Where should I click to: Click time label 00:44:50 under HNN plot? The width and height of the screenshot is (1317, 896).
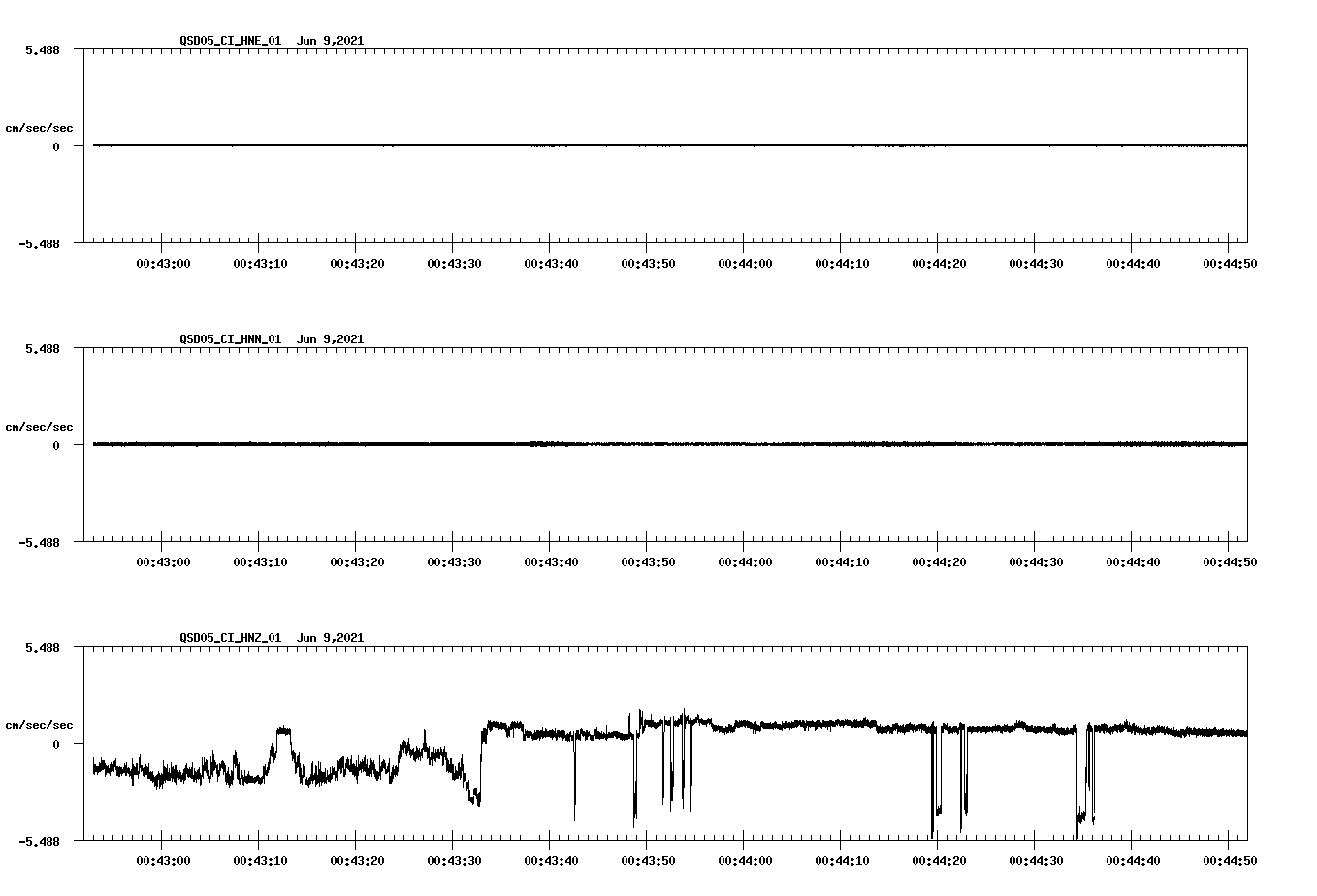click(x=1230, y=561)
